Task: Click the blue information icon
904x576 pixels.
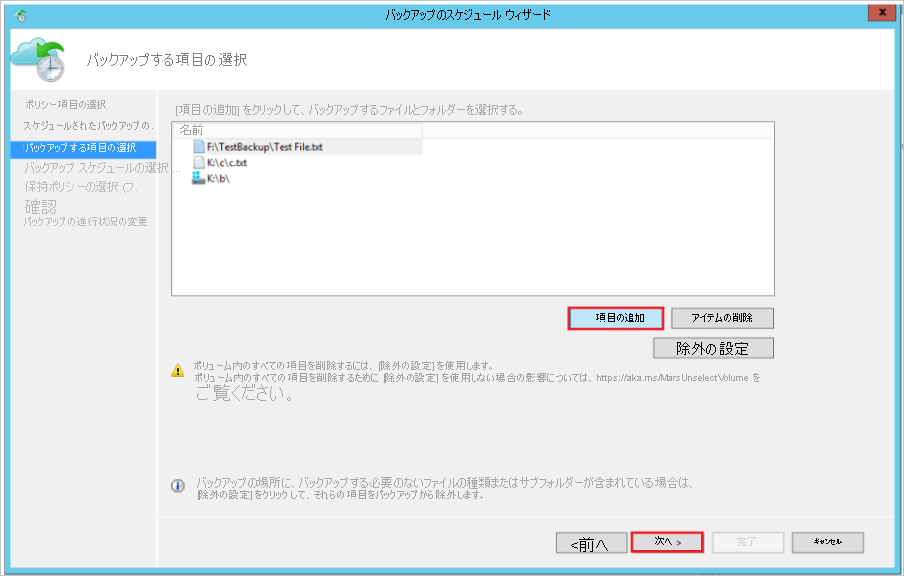Action: click(178, 486)
